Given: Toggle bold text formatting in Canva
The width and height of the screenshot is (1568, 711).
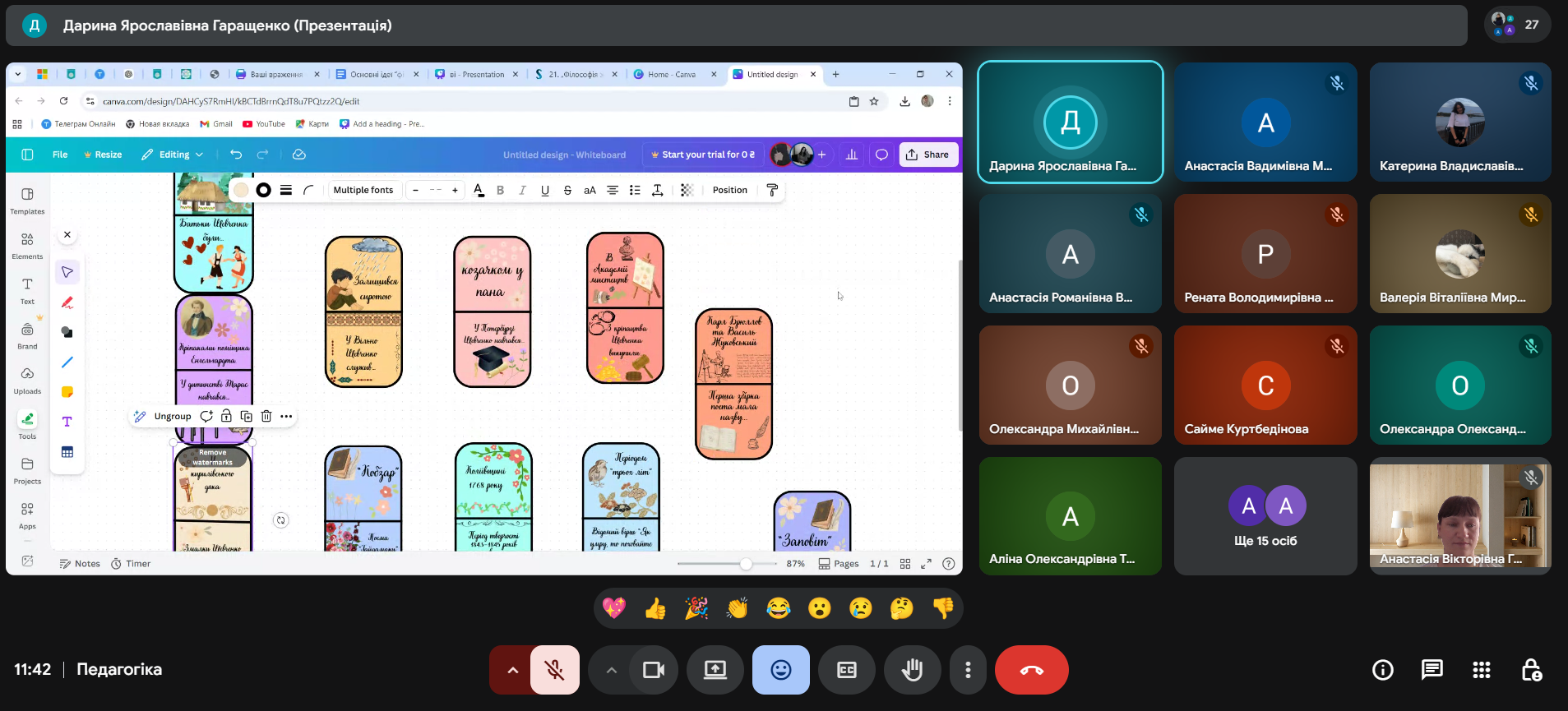Looking at the screenshot, I should coord(500,190).
